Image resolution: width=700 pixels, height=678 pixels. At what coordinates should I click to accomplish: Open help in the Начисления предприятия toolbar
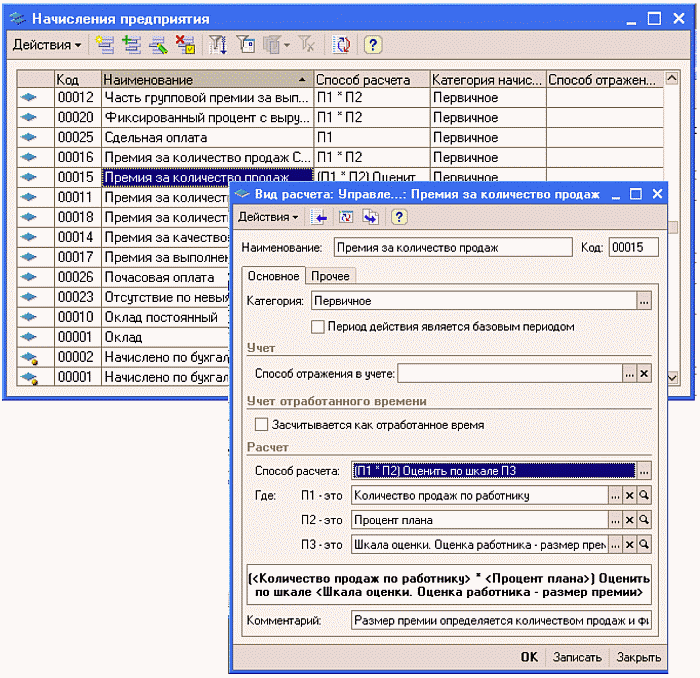pyautogui.click(x=372, y=45)
